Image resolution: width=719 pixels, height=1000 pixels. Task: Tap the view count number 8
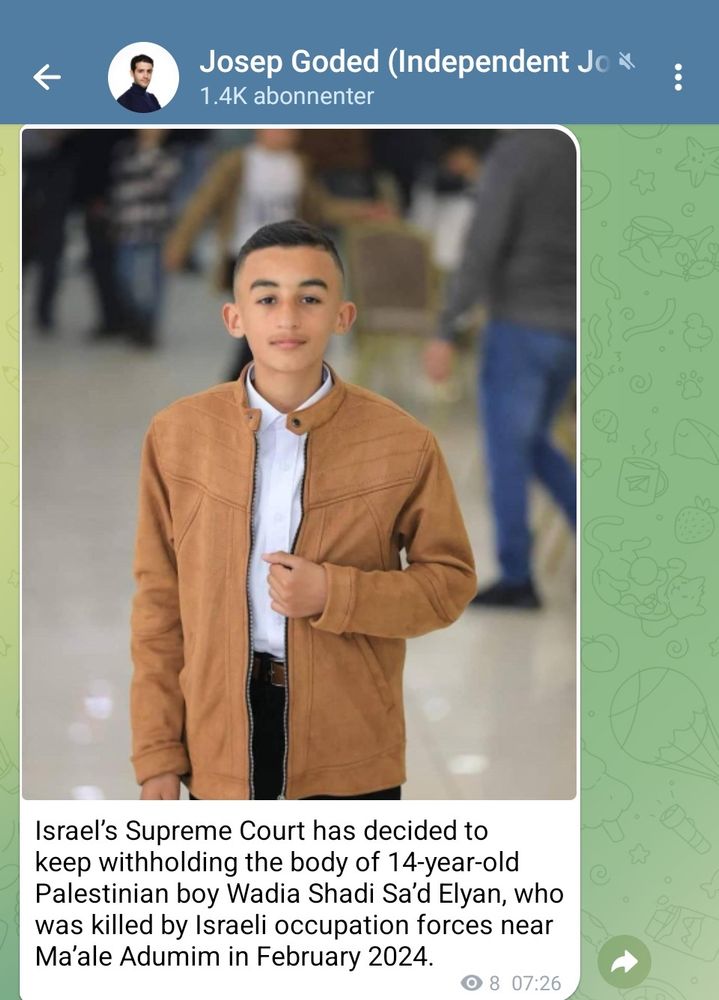pos(494,983)
